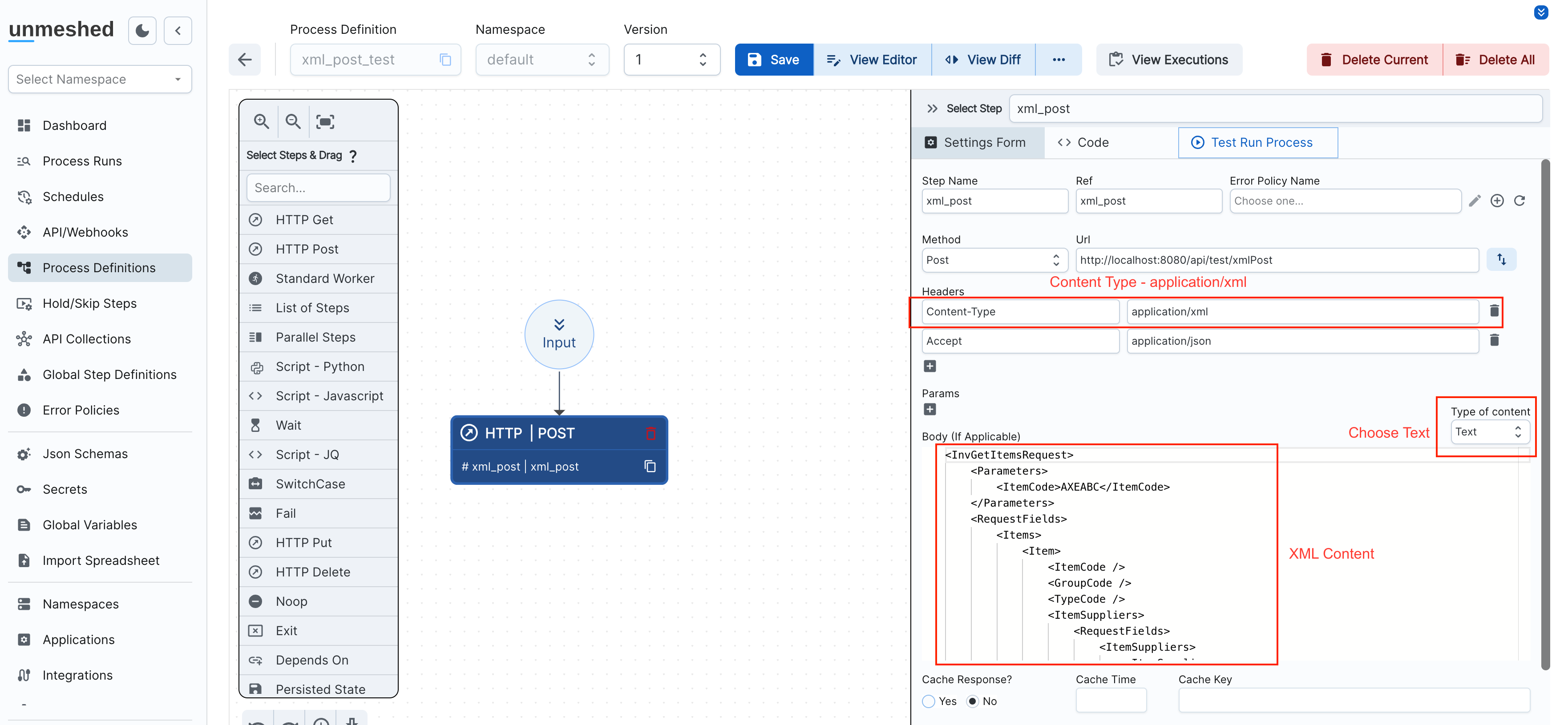Click the Save button
This screenshot has height=725, width=1568.
774,60
